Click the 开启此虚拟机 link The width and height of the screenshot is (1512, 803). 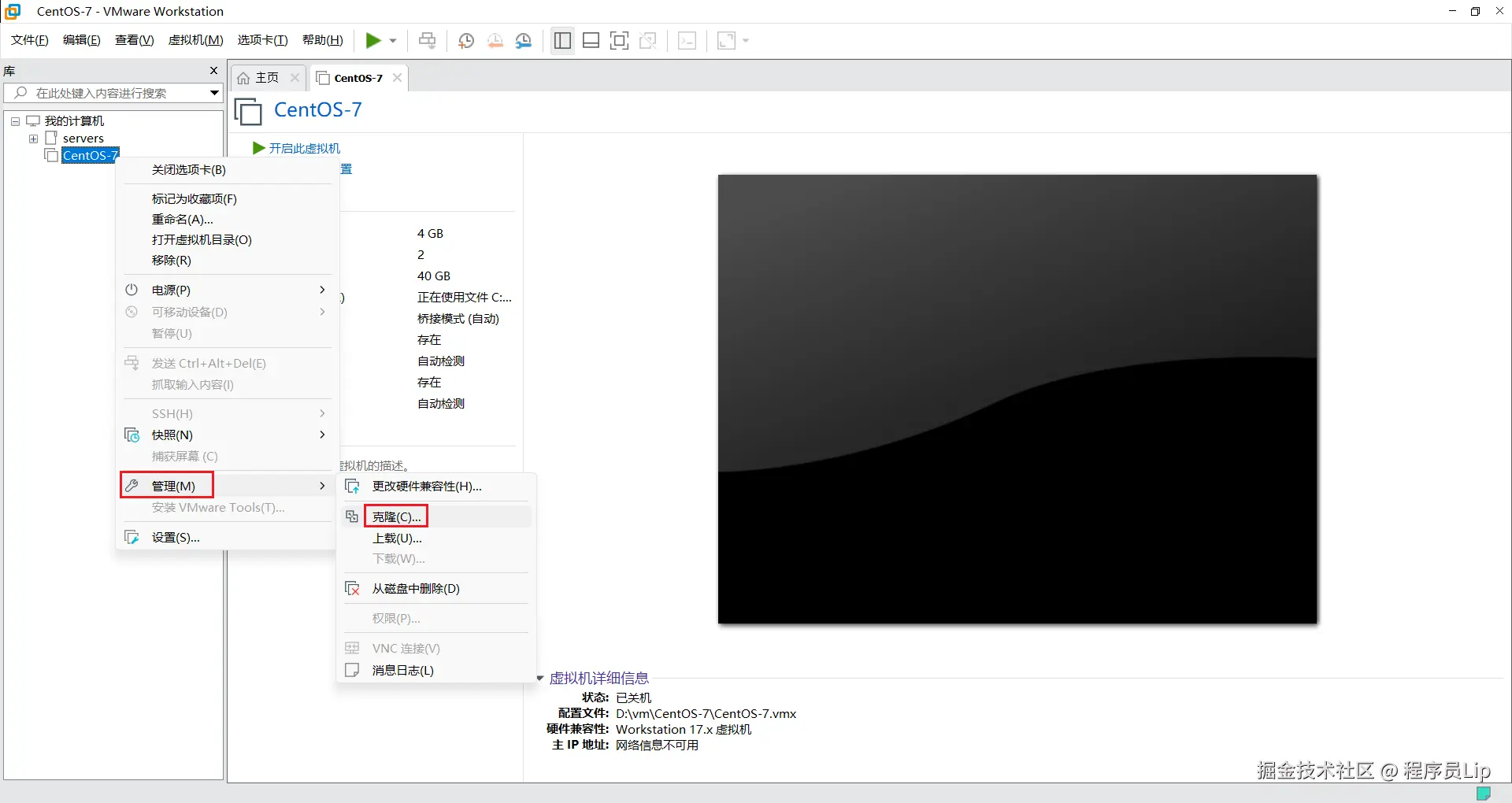[305, 148]
